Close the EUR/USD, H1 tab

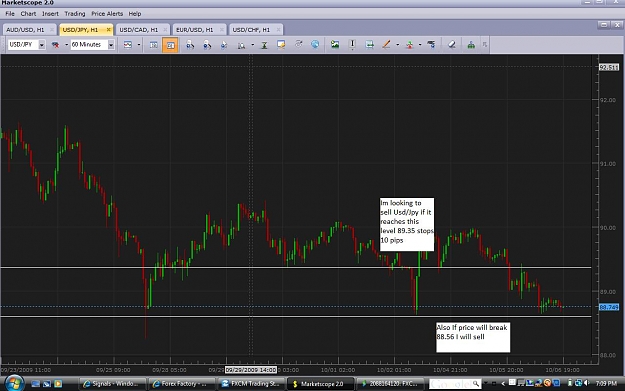222,29
